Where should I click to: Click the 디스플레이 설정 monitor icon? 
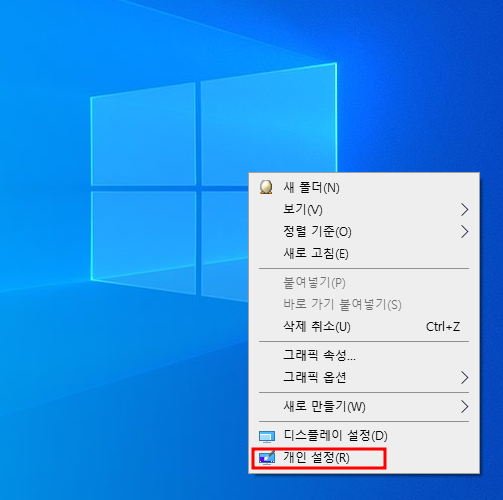[x=267, y=436]
